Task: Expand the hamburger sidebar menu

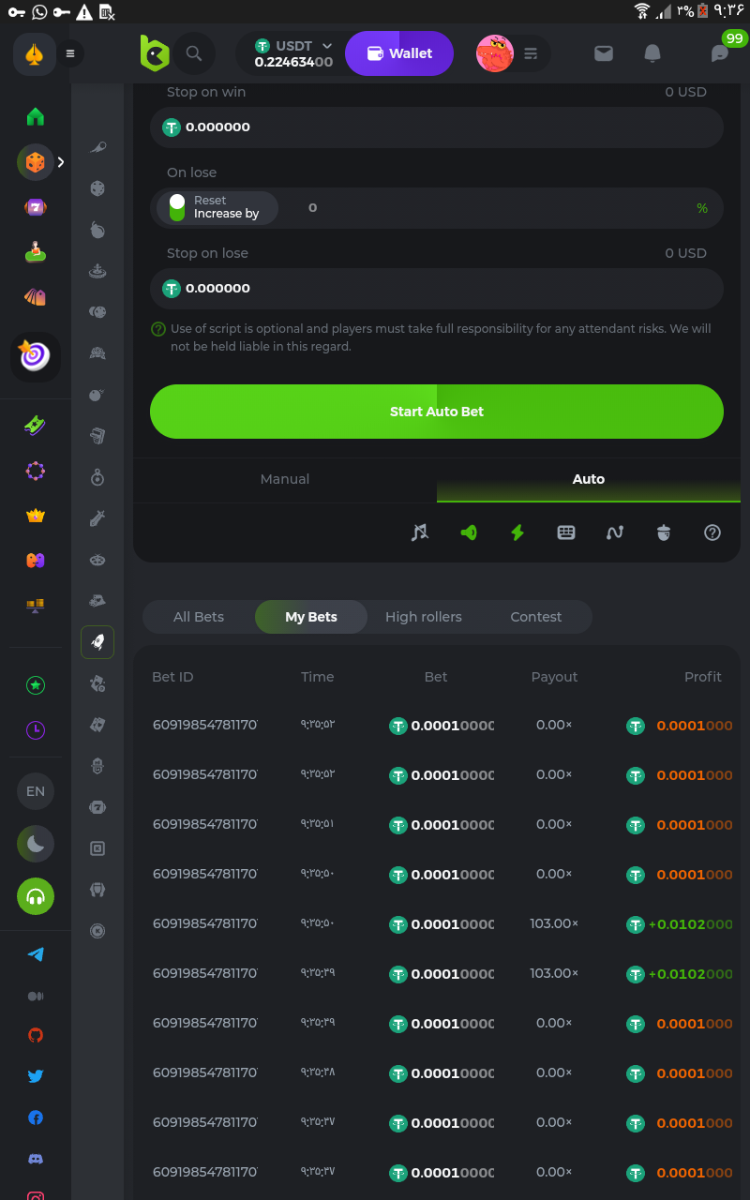Action: coord(70,54)
